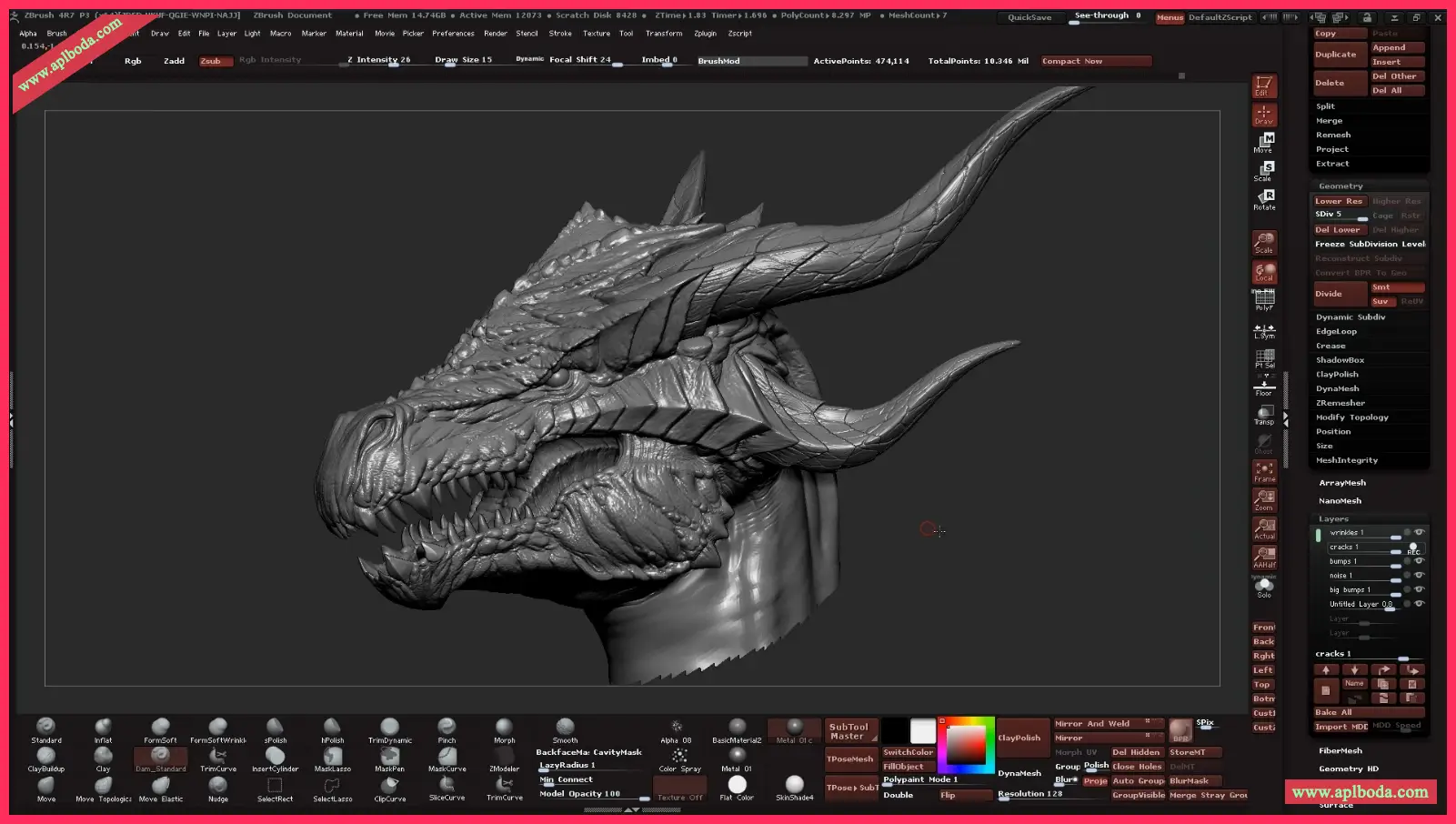Expand the FiberMesh subpalette
The image size is (1456, 824).
tap(1341, 751)
